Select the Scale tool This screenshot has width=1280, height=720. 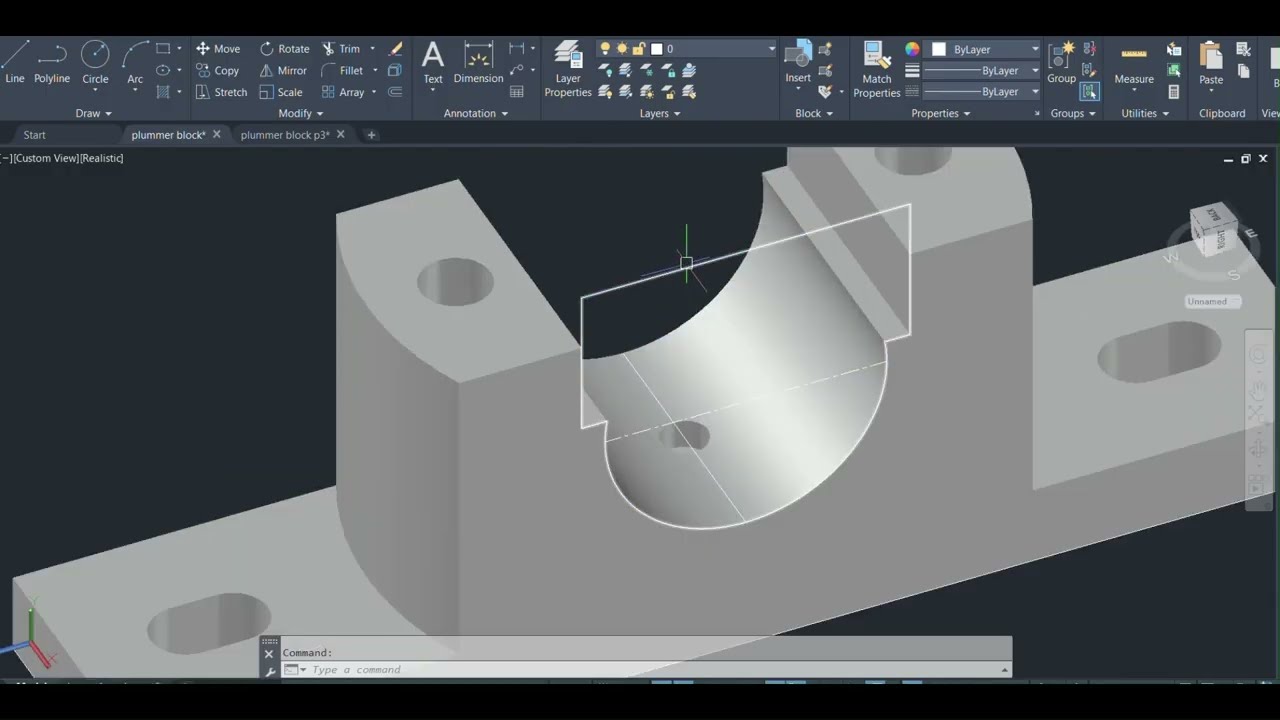point(281,92)
